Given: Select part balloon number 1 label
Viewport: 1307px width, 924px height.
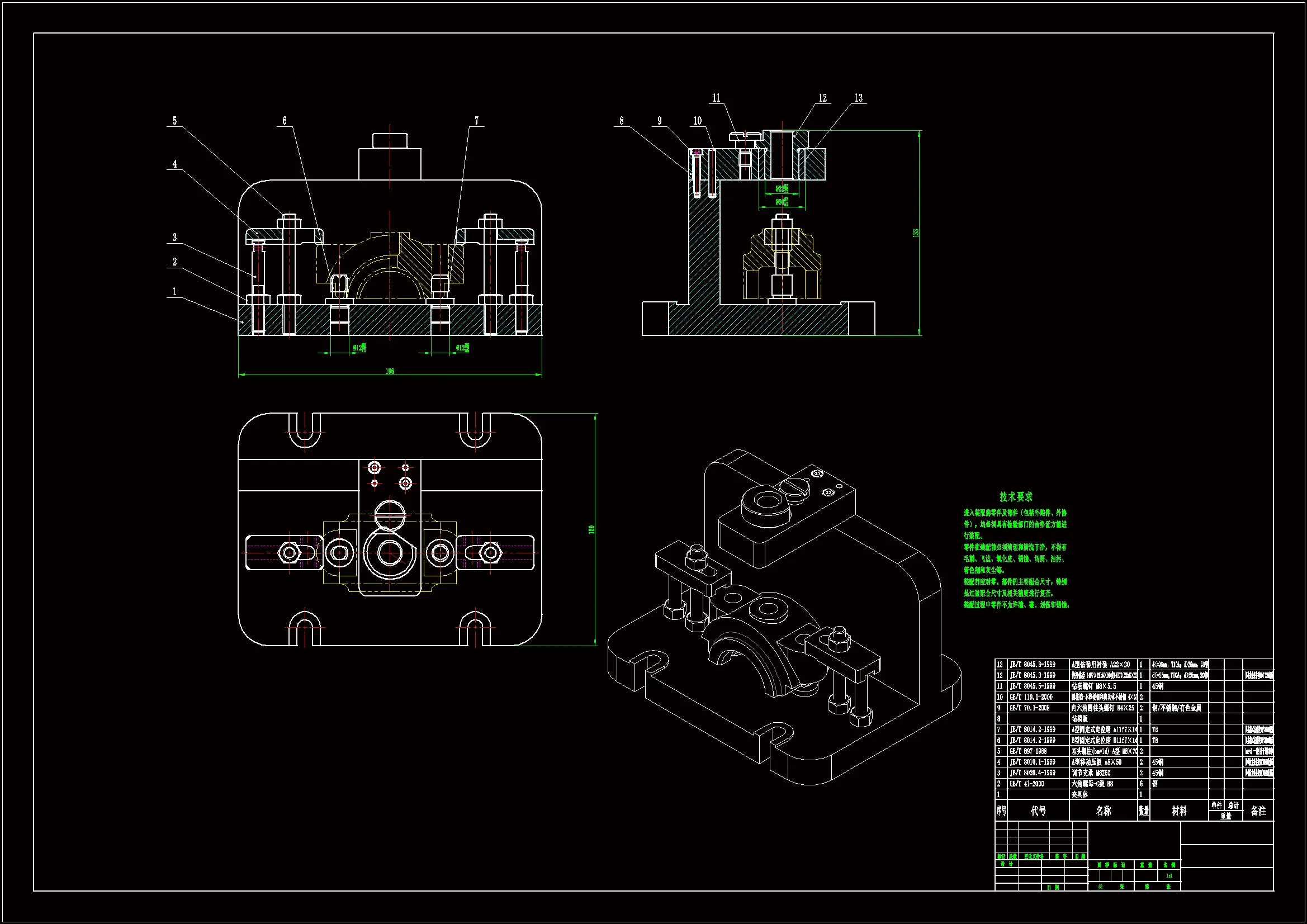Looking at the screenshot, I should [175, 291].
